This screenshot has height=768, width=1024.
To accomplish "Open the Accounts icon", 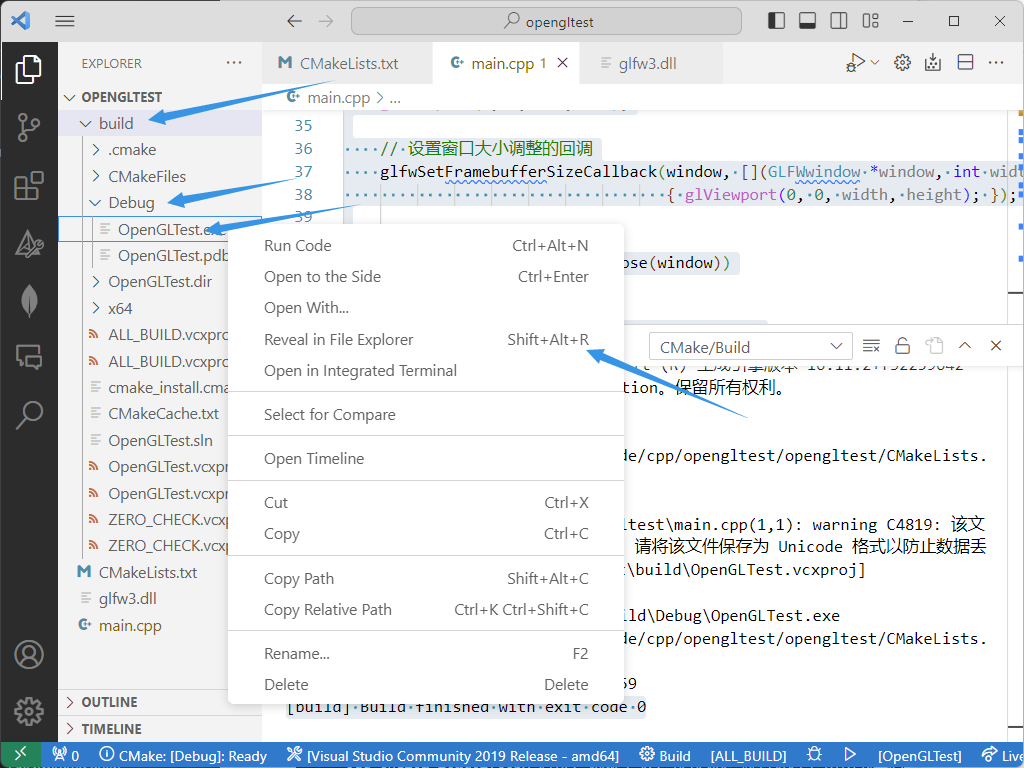I will 29,655.
